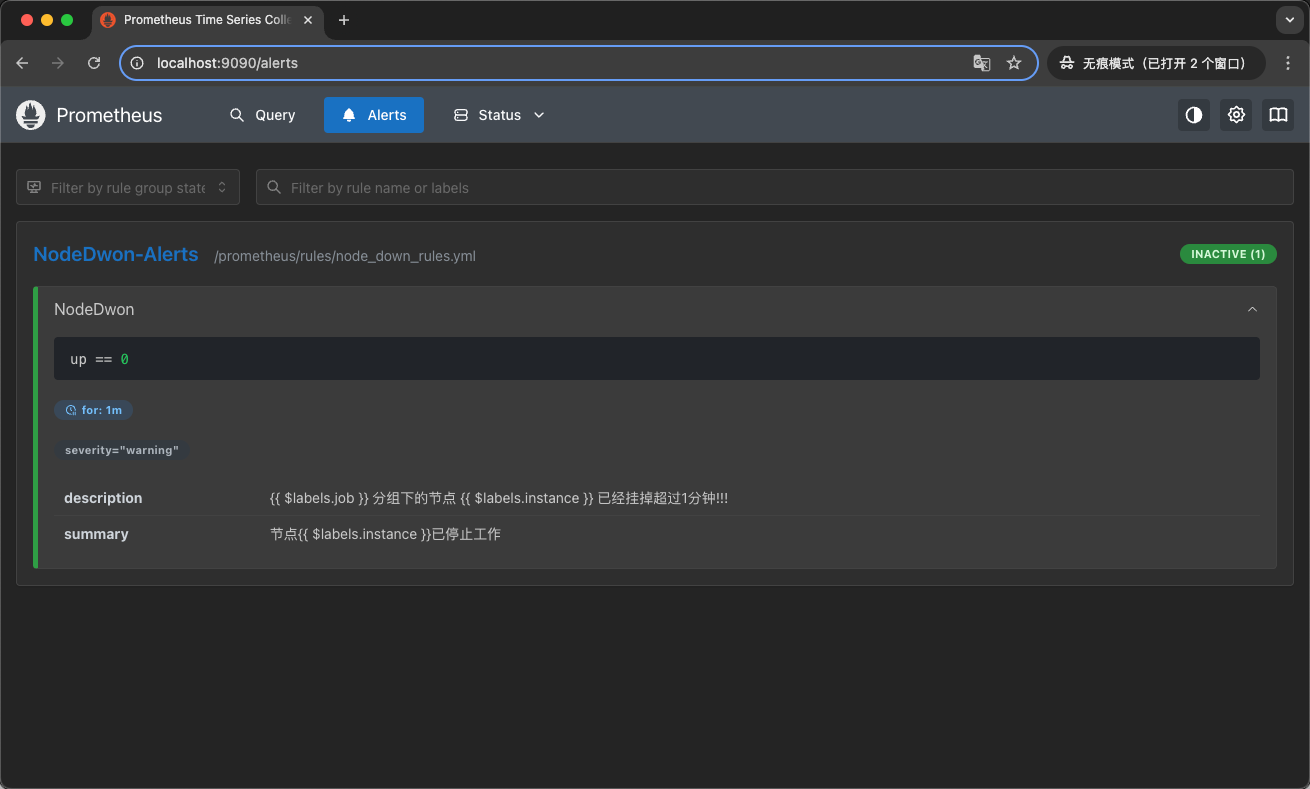Open documentation with the book icon
Image resolution: width=1310 pixels, height=789 pixels.
tap(1277, 115)
